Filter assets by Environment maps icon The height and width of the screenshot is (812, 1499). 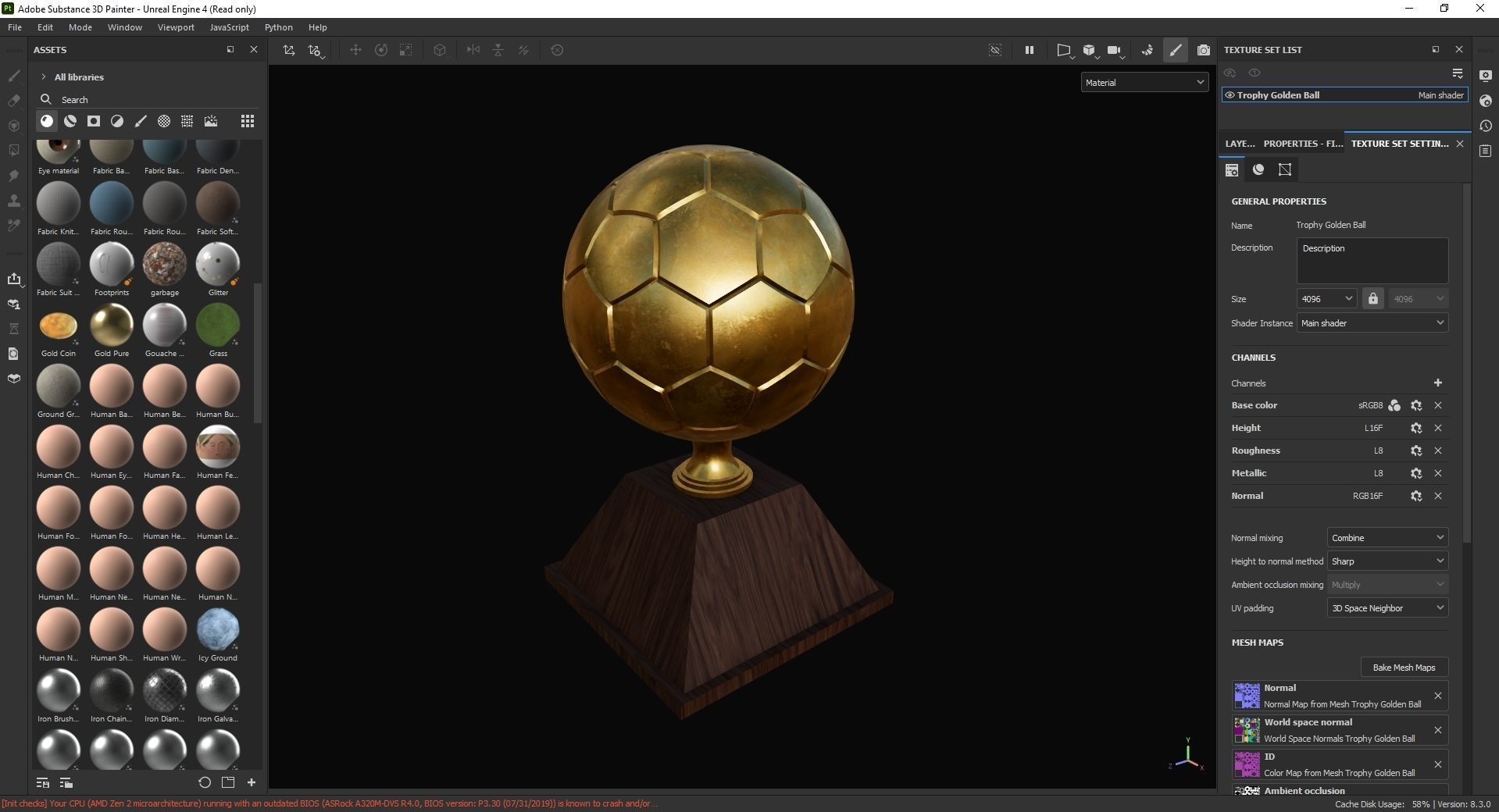point(211,121)
